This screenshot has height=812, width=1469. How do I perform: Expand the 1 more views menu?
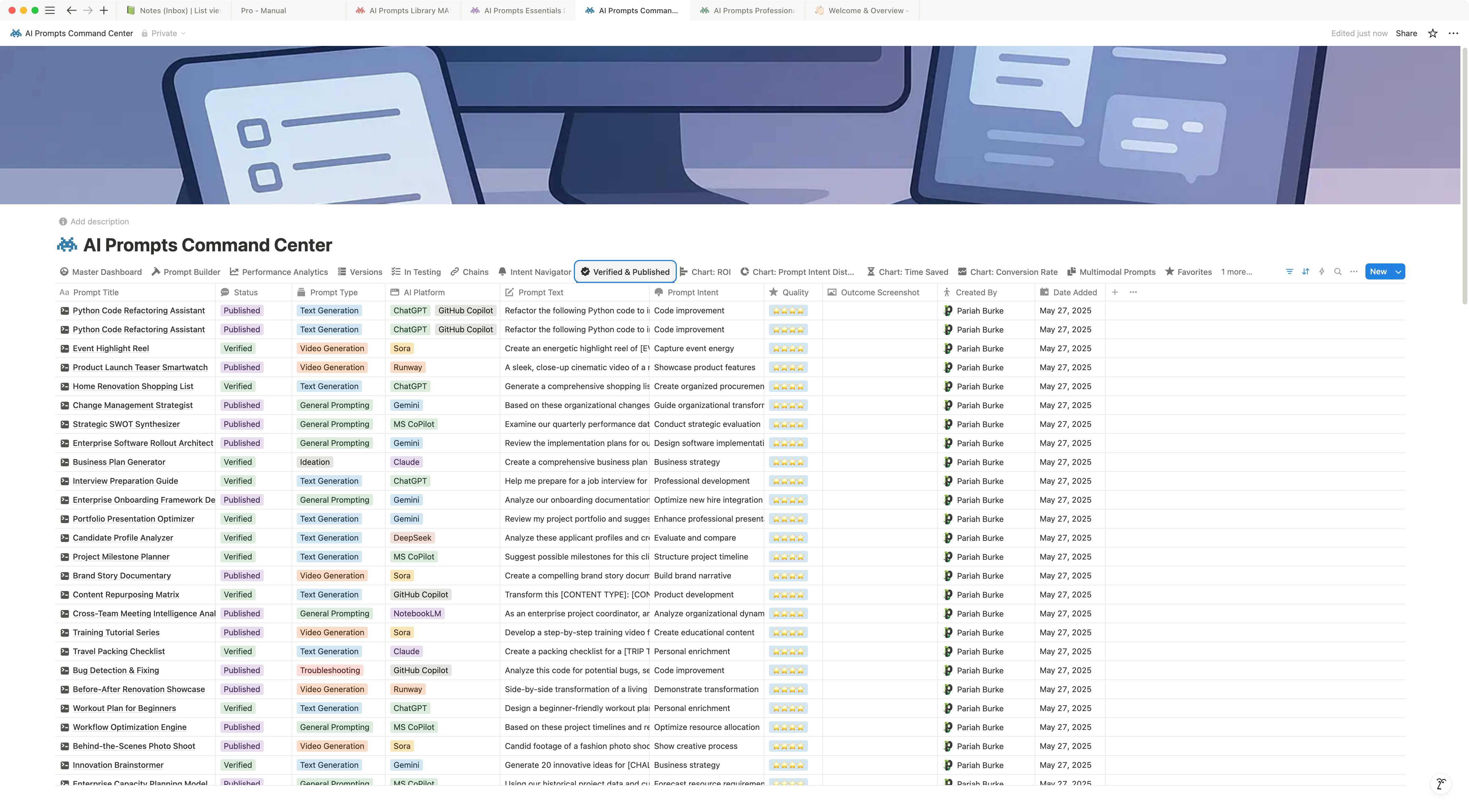click(1236, 271)
